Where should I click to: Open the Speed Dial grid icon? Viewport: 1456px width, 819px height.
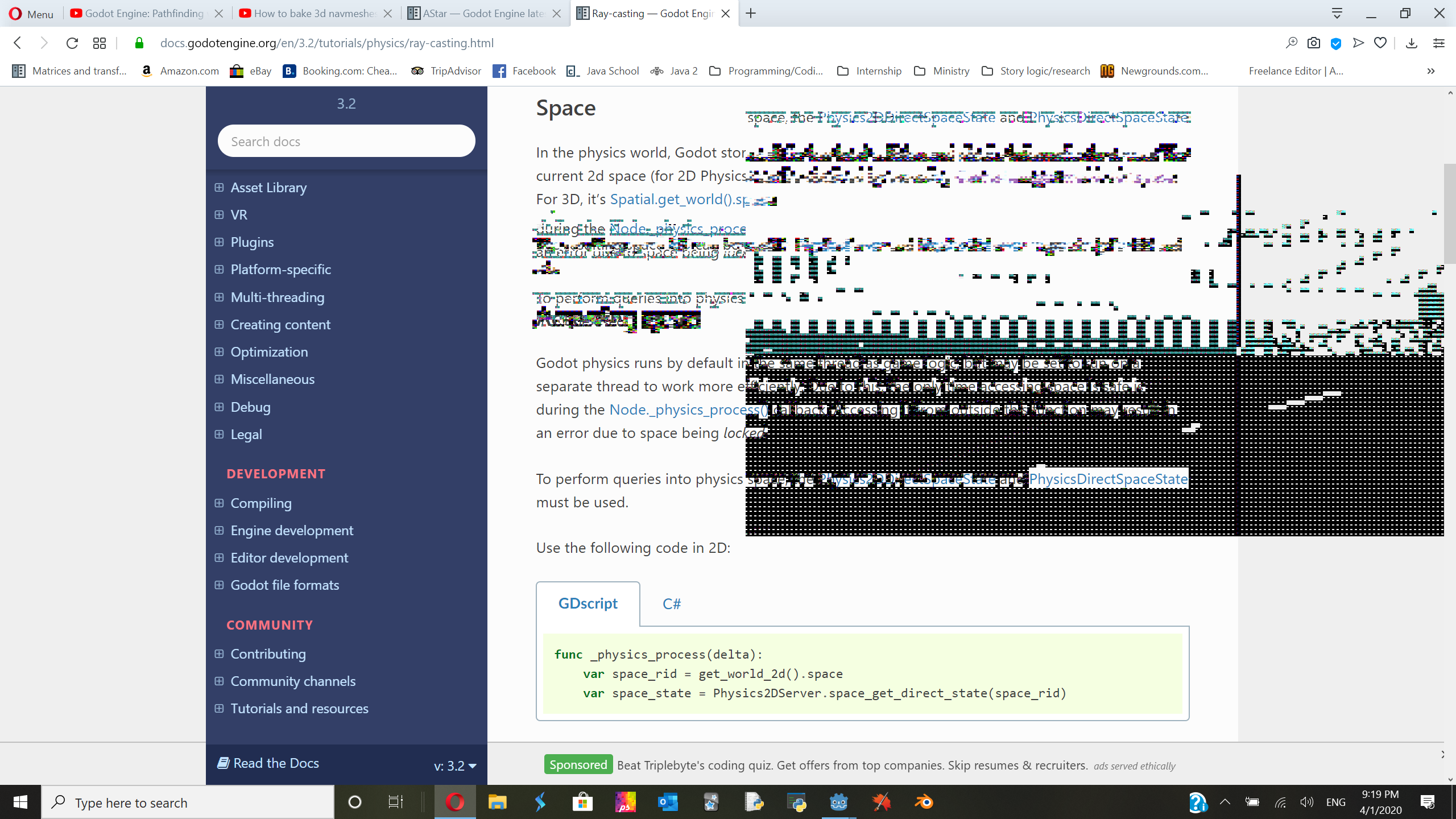click(x=100, y=43)
